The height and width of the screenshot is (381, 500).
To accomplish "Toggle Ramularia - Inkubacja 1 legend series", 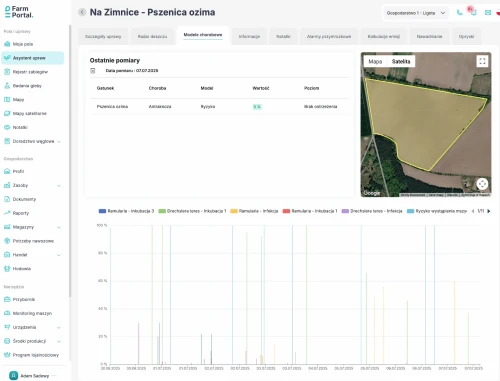I will pos(310,211).
